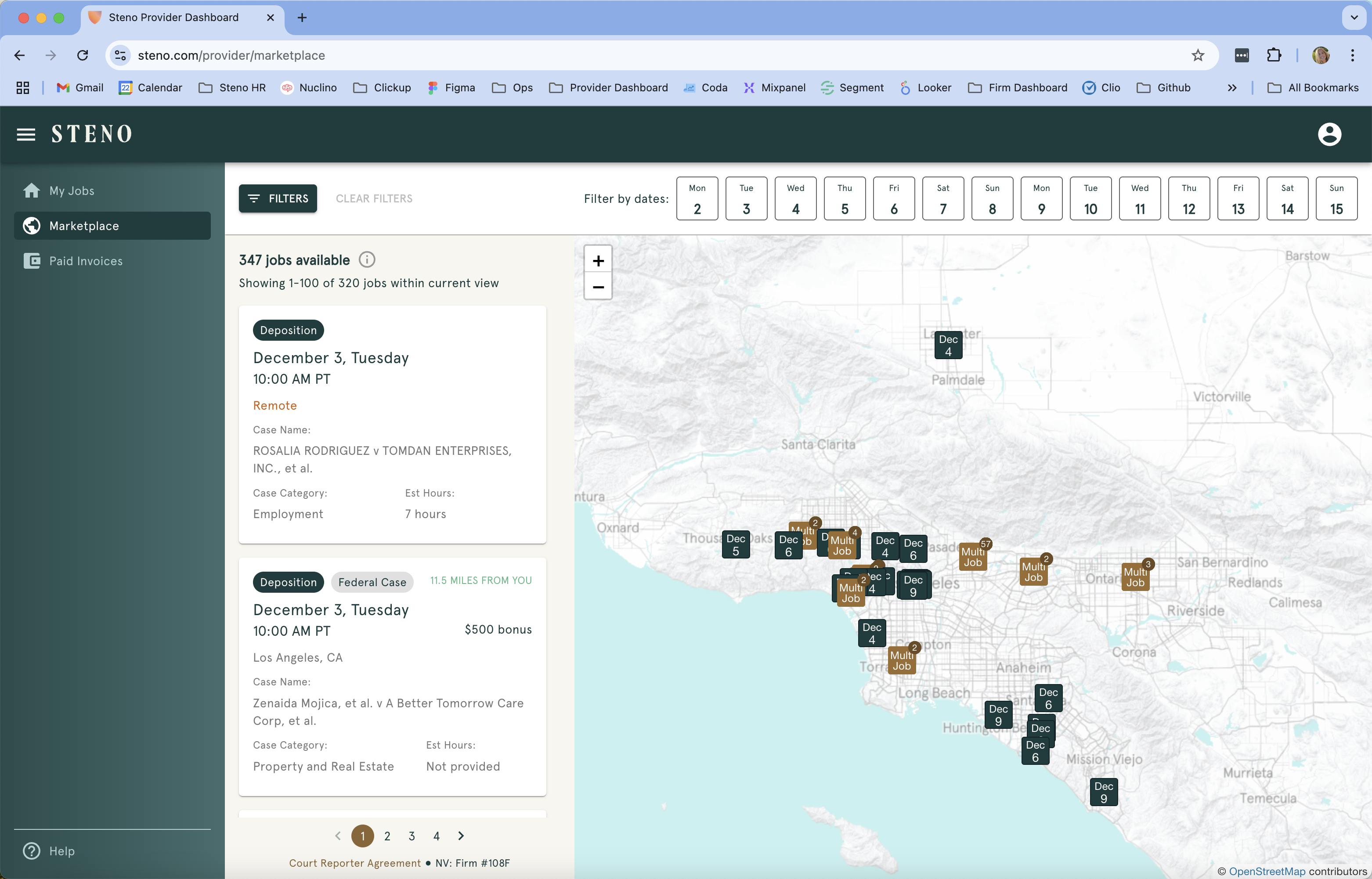Click the CLEAR FILTERS button

tap(374, 198)
